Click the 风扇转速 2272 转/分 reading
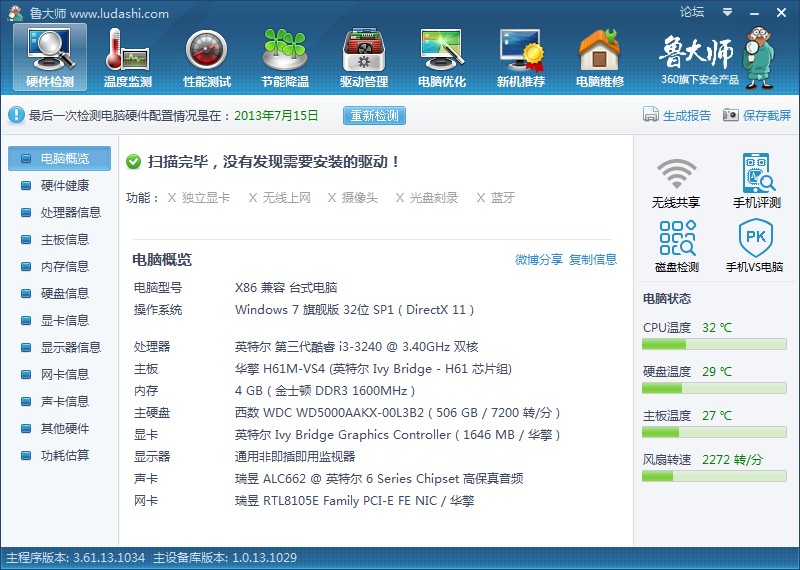The image size is (800, 570). click(732, 460)
